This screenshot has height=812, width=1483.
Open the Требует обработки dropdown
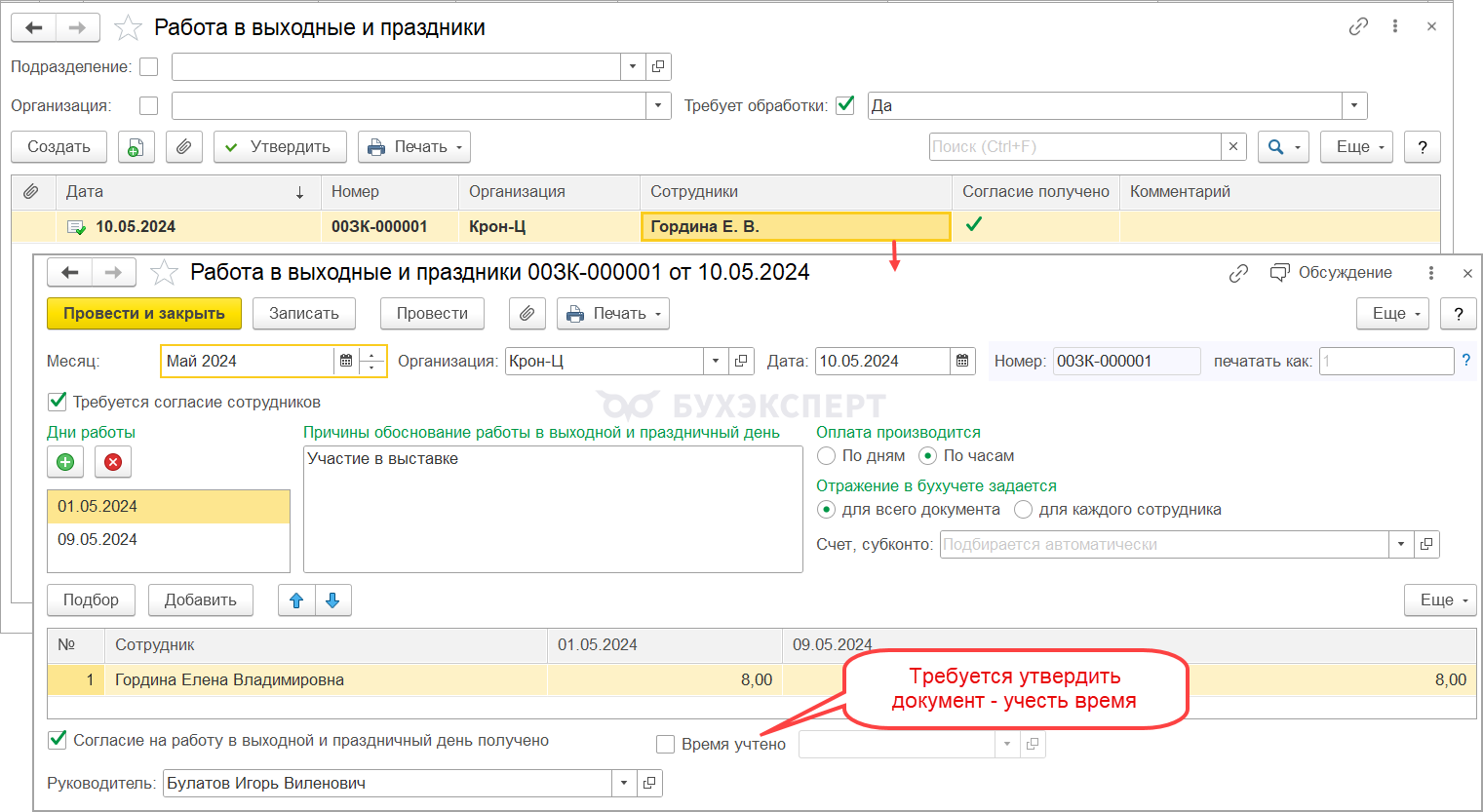click(1354, 106)
